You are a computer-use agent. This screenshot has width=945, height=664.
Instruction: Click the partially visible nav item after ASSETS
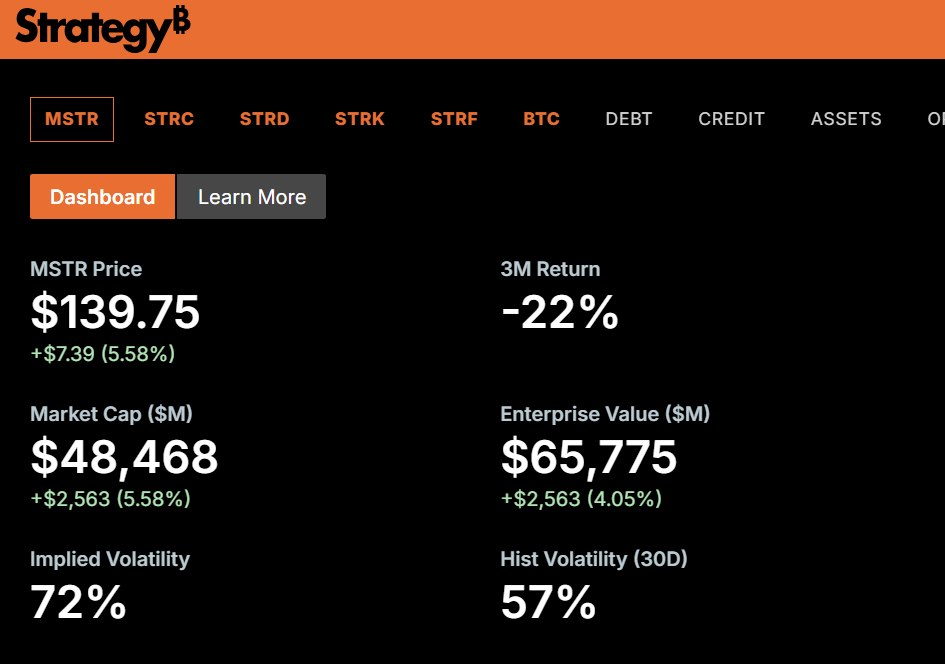click(934, 119)
